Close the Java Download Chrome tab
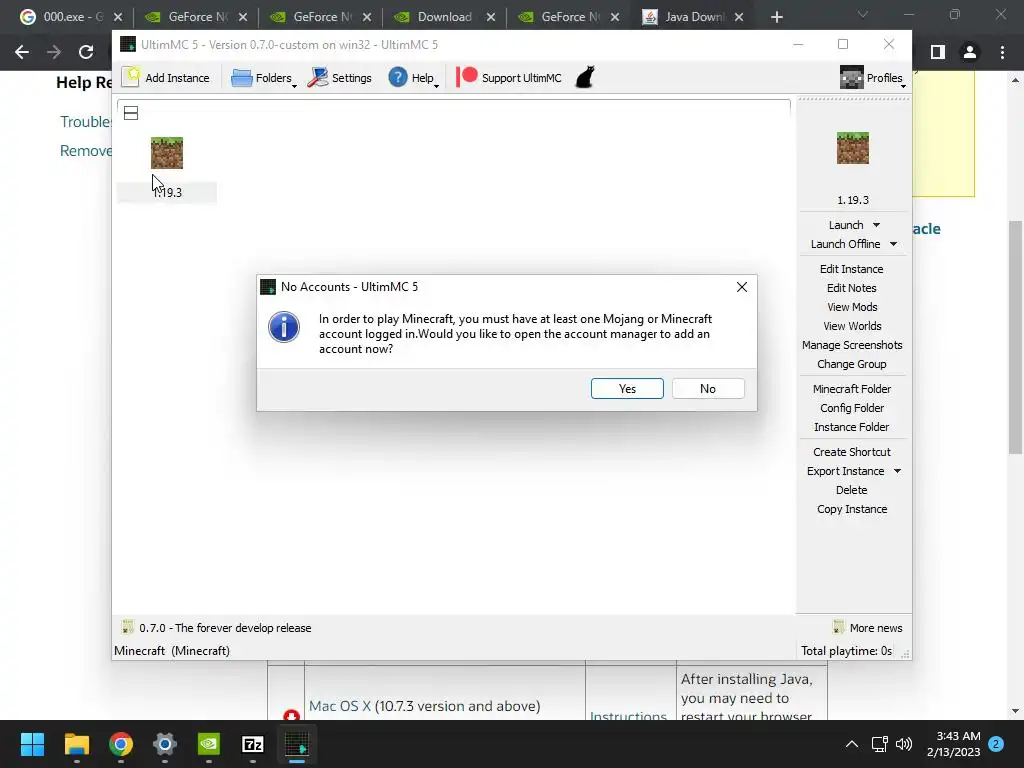The image size is (1024, 768). click(739, 17)
